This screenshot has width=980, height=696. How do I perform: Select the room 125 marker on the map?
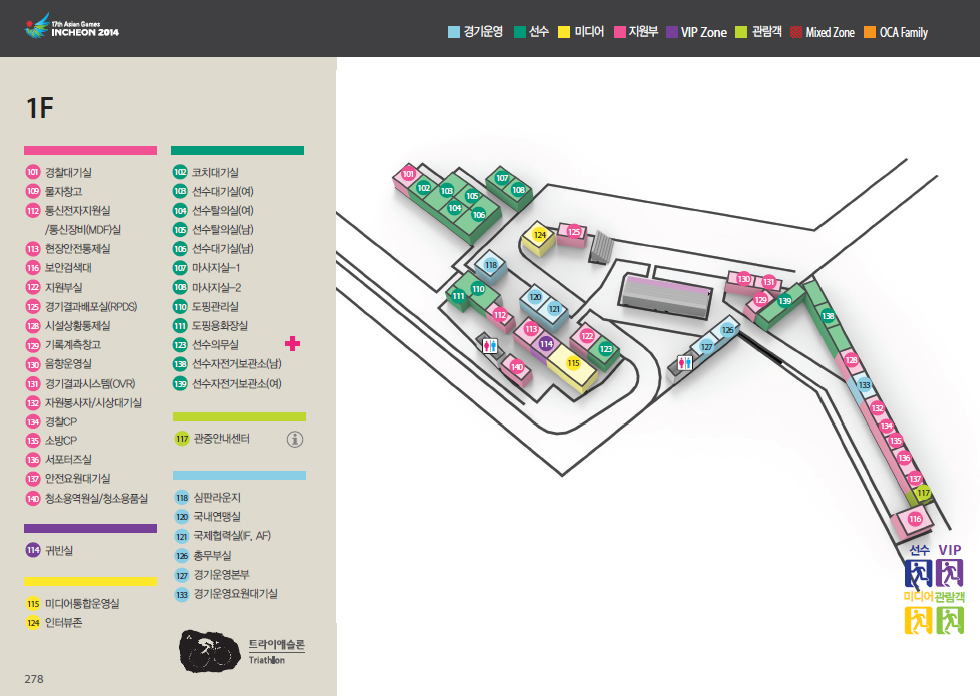[x=574, y=232]
